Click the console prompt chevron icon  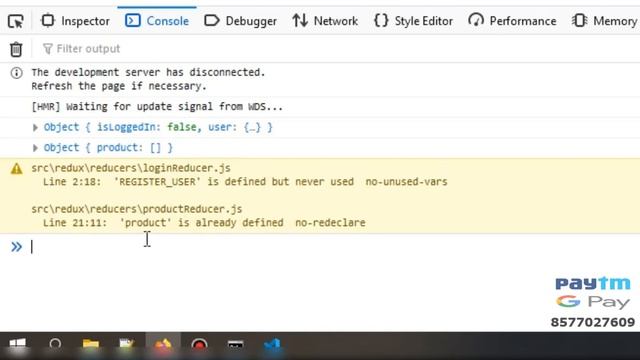point(16,247)
